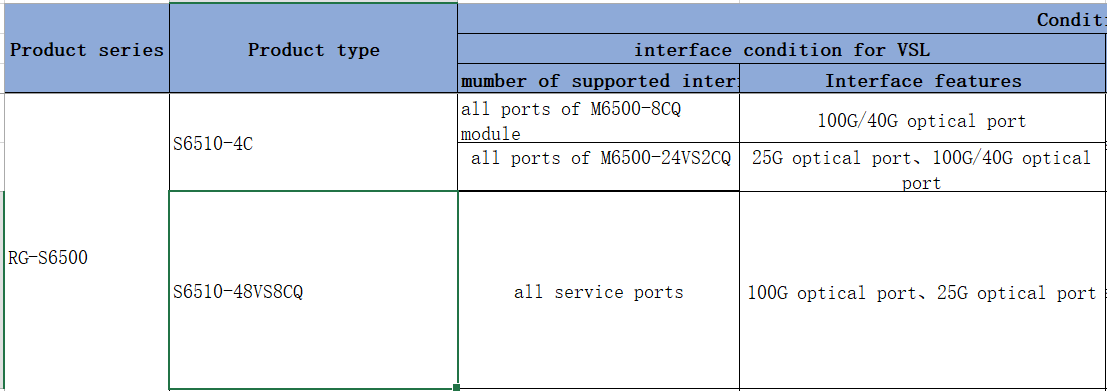
Task: Select the S6510-4C product cell
Action: point(313,143)
